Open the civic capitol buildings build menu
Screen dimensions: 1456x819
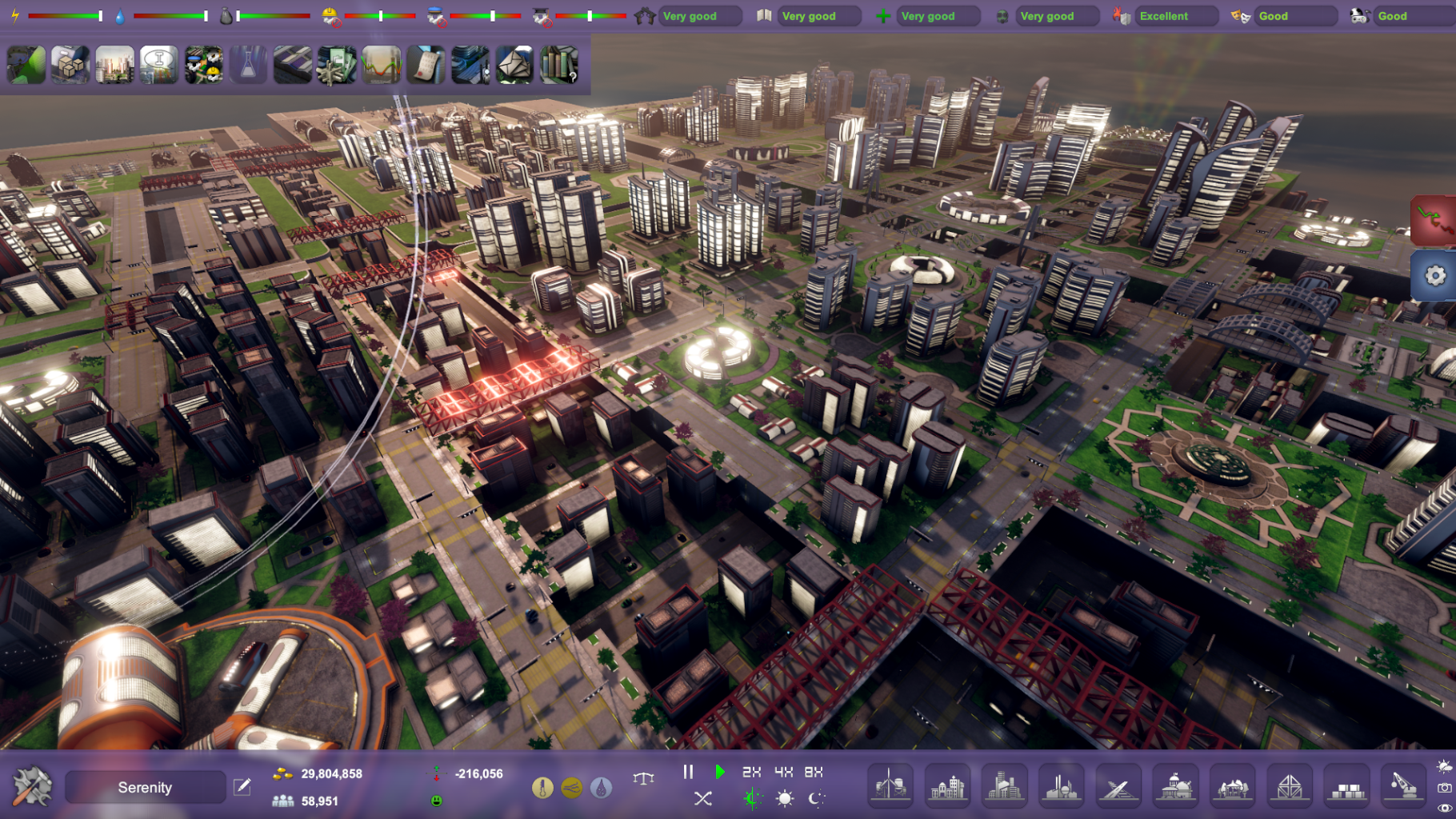[x=1176, y=785]
